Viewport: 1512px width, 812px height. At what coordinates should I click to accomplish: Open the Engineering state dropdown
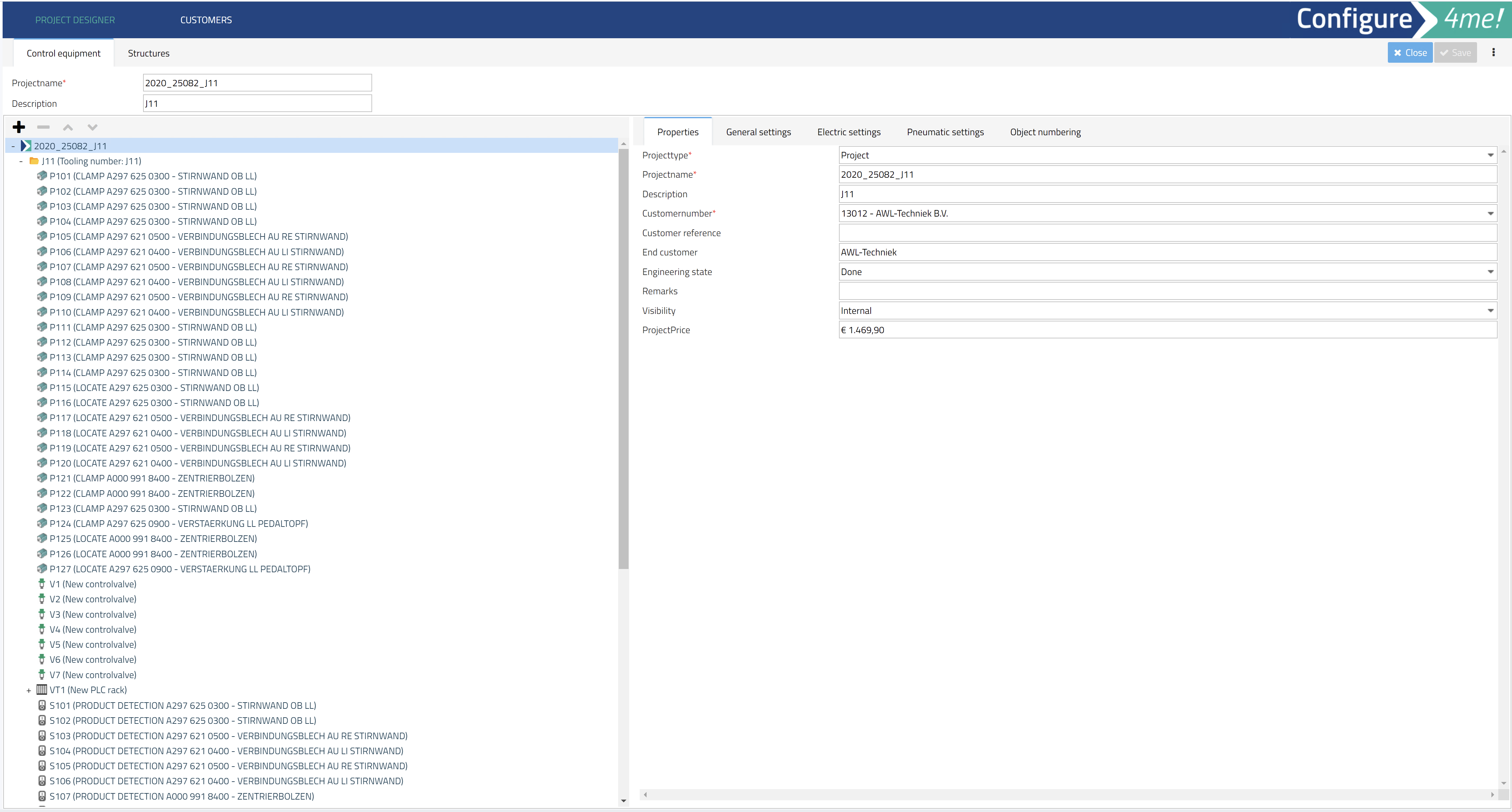point(1490,272)
